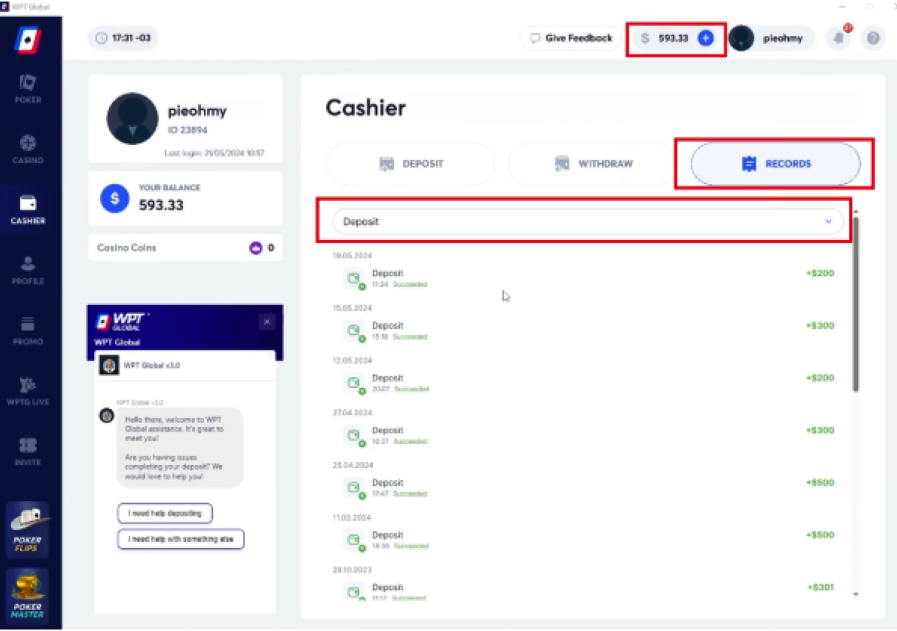The image size is (897, 631).
Task: Choose "I need help depositing" chat option
Action: pos(165,513)
